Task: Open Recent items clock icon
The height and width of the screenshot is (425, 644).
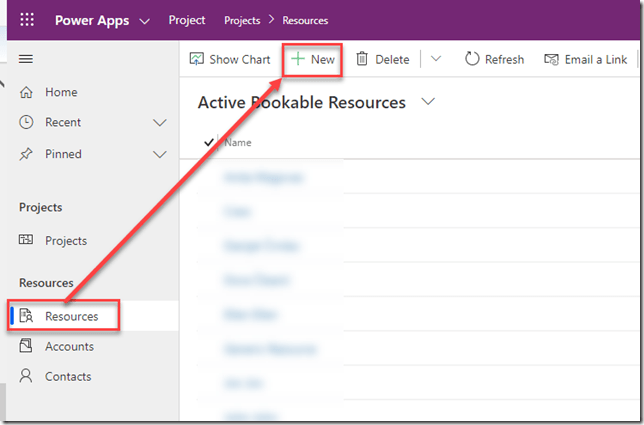Action: click(x=27, y=123)
